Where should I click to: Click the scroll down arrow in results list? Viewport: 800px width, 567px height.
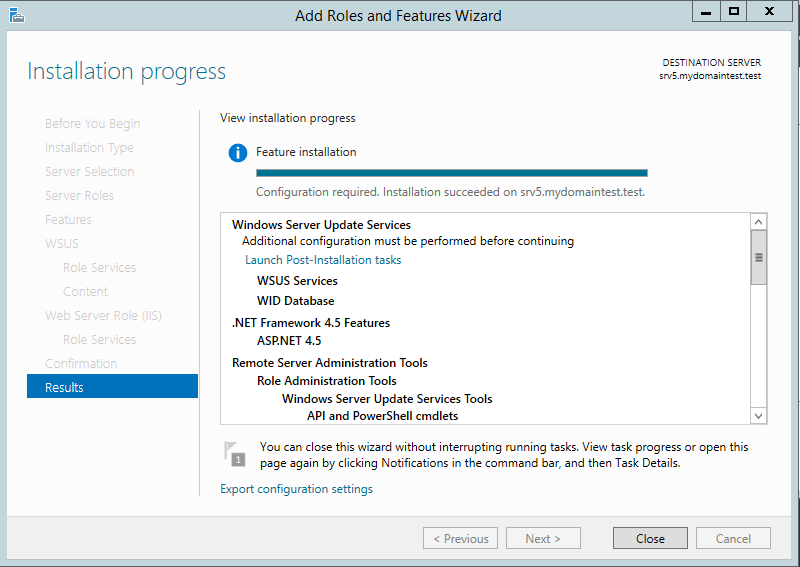click(759, 416)
